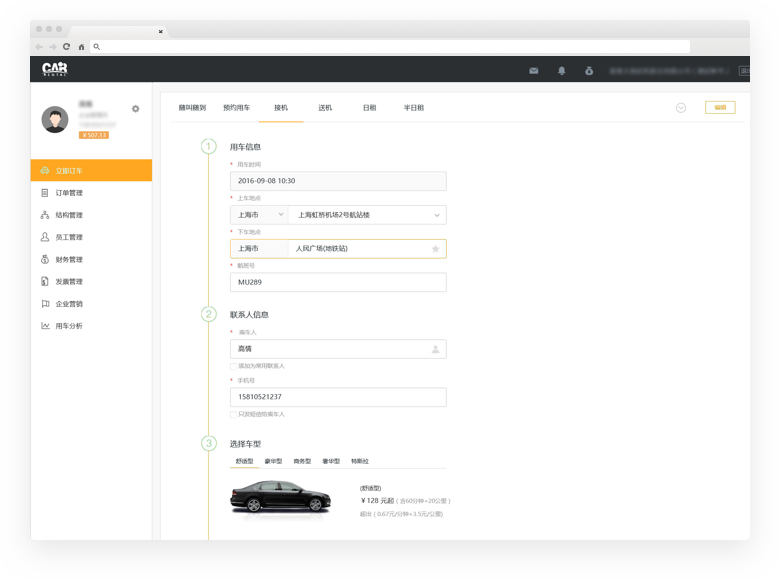The height and width of the screenshot is (580, 780).
Task: Check the 添加为常用联系人 checkbox
Action: tap(233, 366)
